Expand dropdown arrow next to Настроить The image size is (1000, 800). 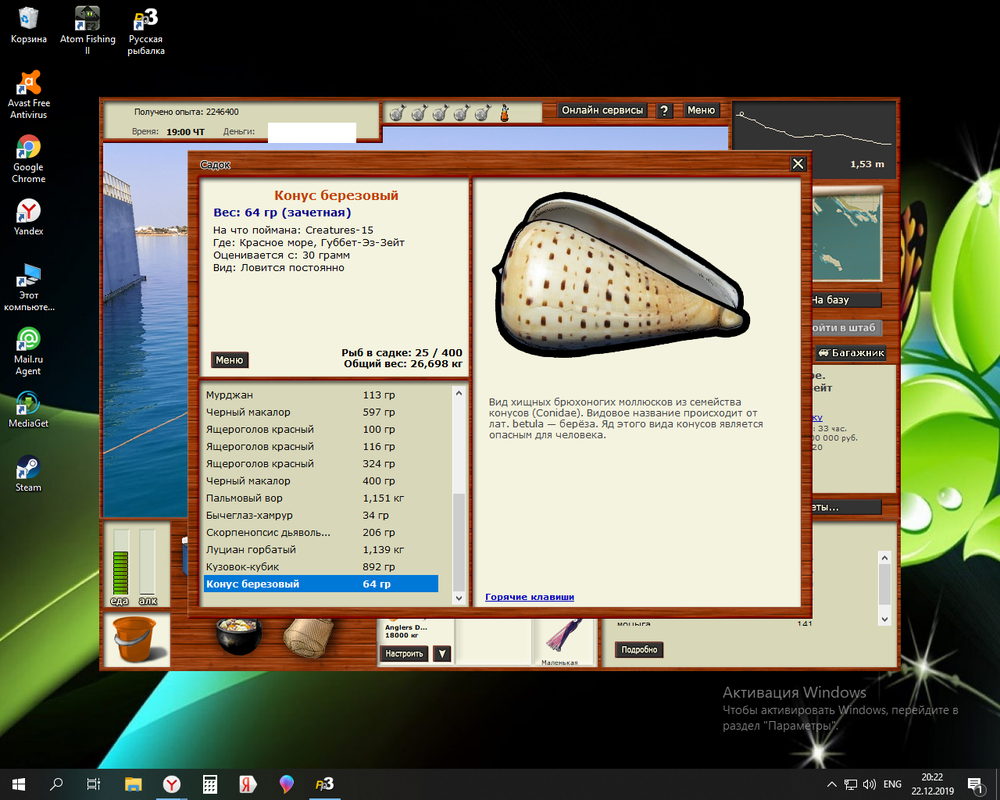tap(442, 654)
